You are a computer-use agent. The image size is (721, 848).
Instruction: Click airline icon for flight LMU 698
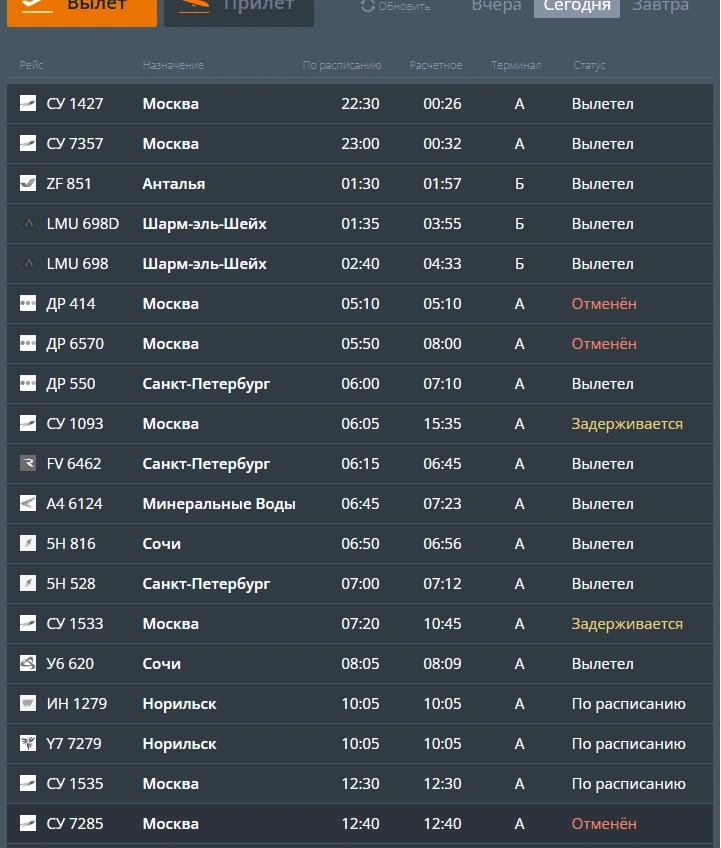(29, 263)
